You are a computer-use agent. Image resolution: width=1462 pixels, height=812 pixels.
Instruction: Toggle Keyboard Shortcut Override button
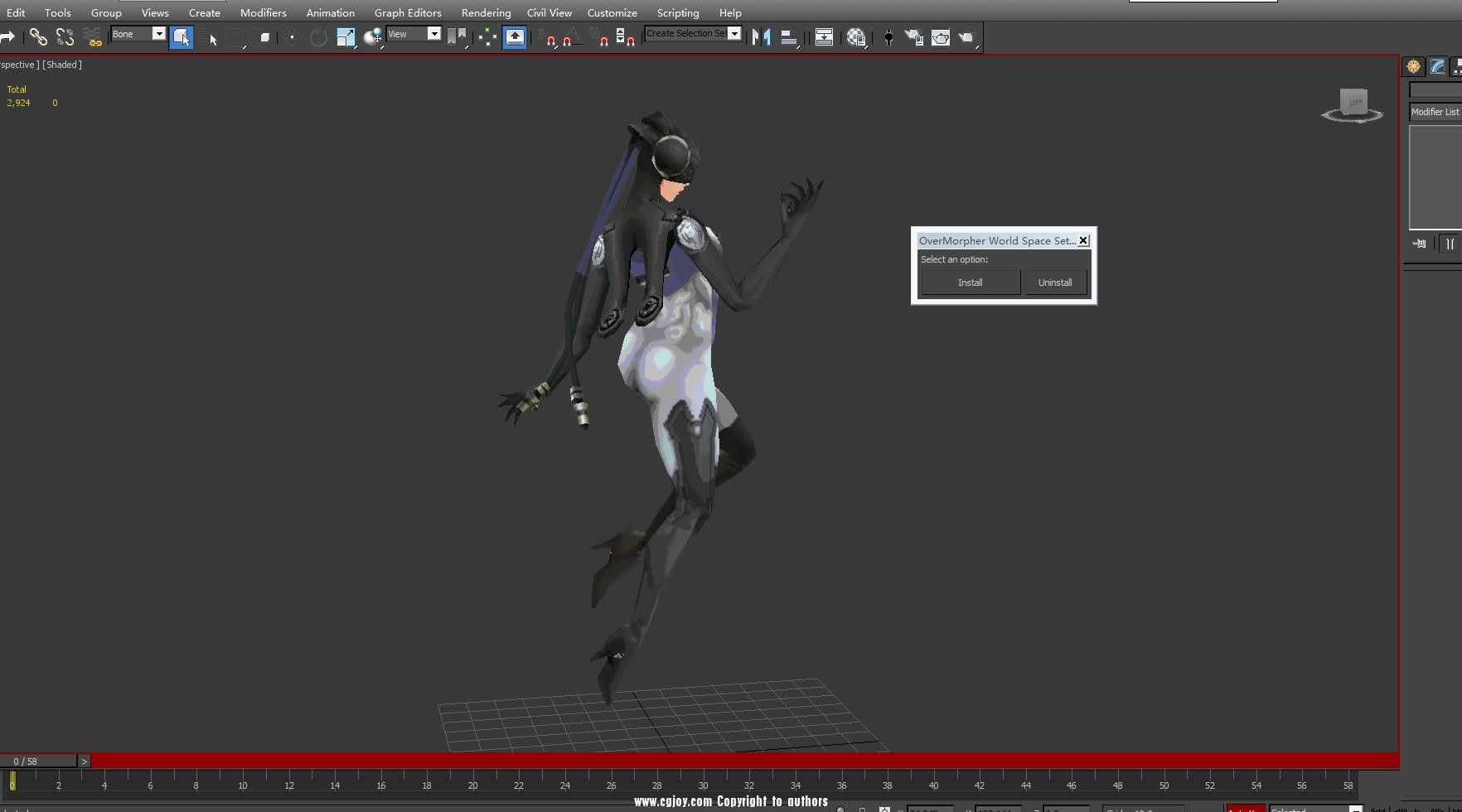515,37
